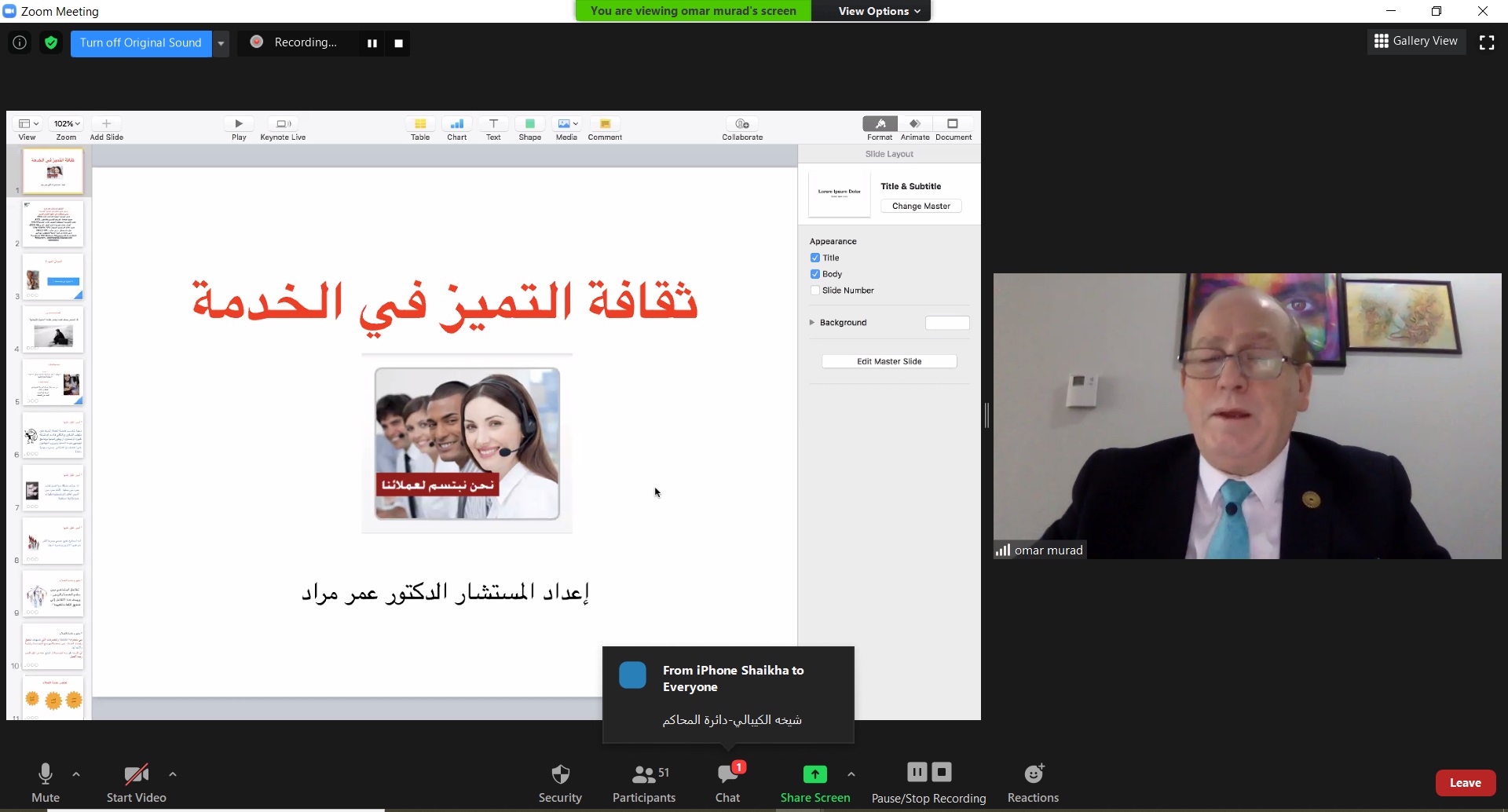Show meeting information icon
The height and width of the screenshot is (812, 1508).
[20, 42]
